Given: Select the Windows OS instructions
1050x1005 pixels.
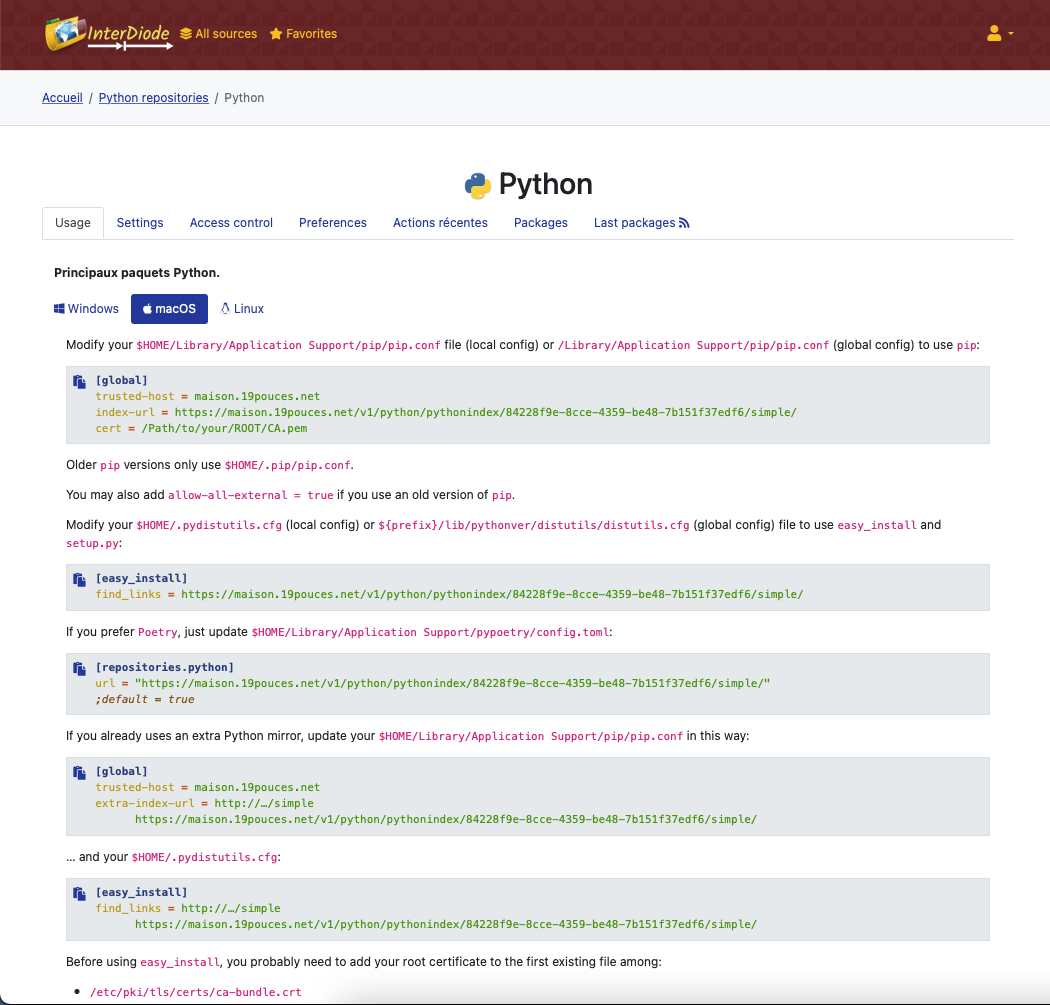Looking at the screenshot, I should [86, 309].
